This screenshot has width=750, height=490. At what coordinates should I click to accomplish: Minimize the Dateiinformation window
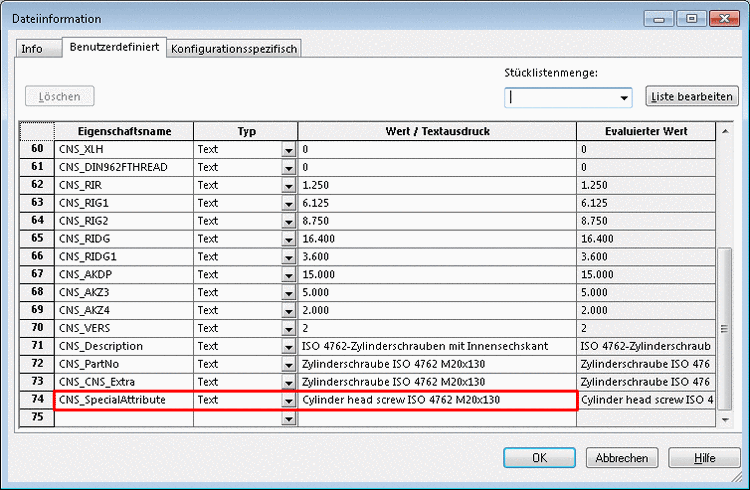[659, 19]
